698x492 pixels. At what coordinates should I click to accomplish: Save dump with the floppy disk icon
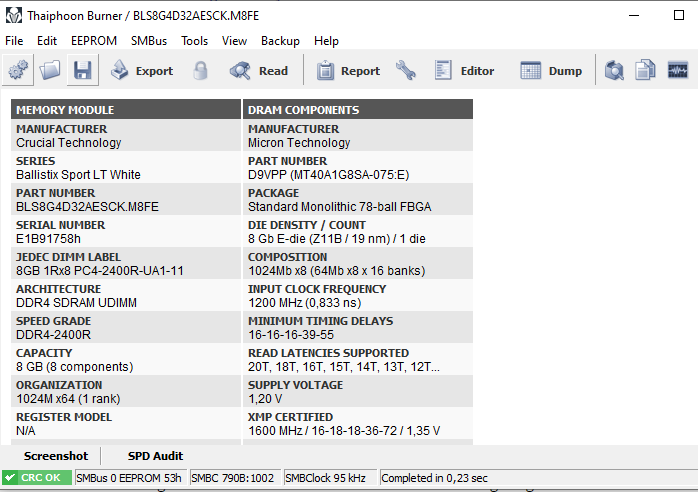82,70
